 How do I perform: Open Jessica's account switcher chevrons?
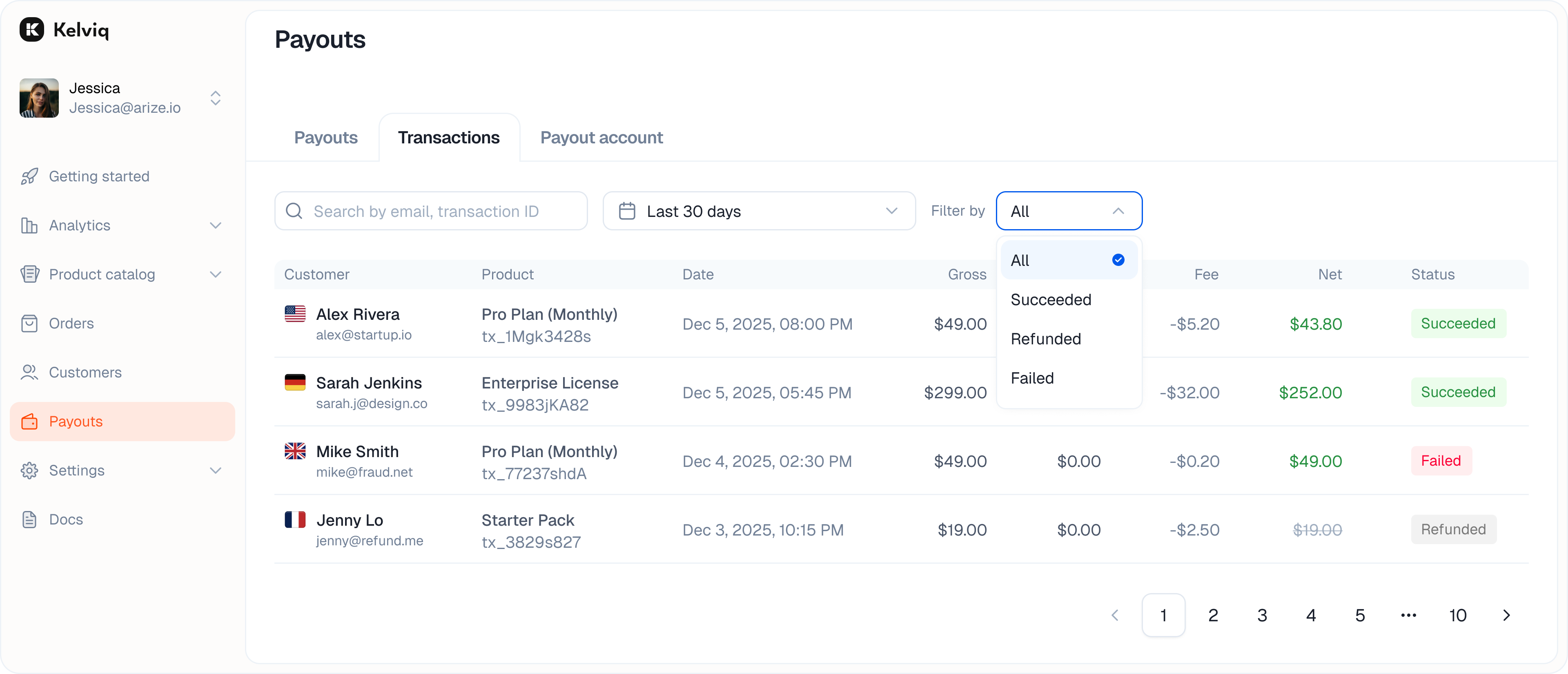pos(216,98)
